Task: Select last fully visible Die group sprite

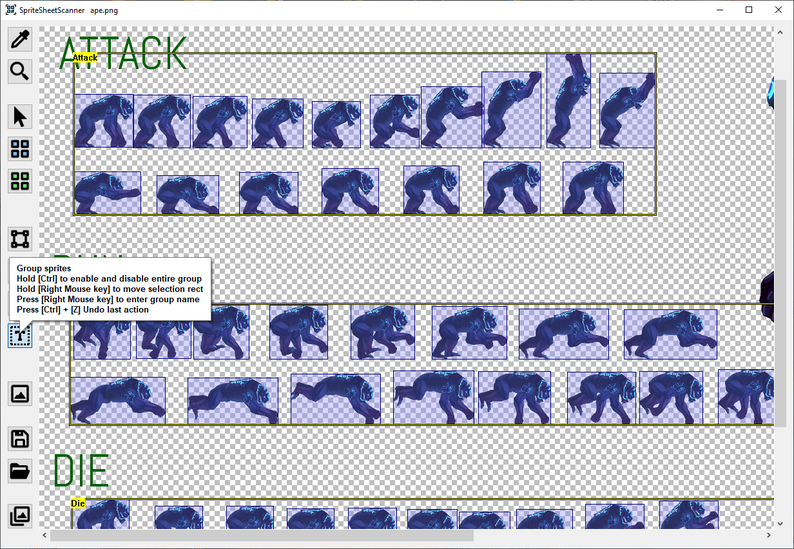Action: pos(689,515)
